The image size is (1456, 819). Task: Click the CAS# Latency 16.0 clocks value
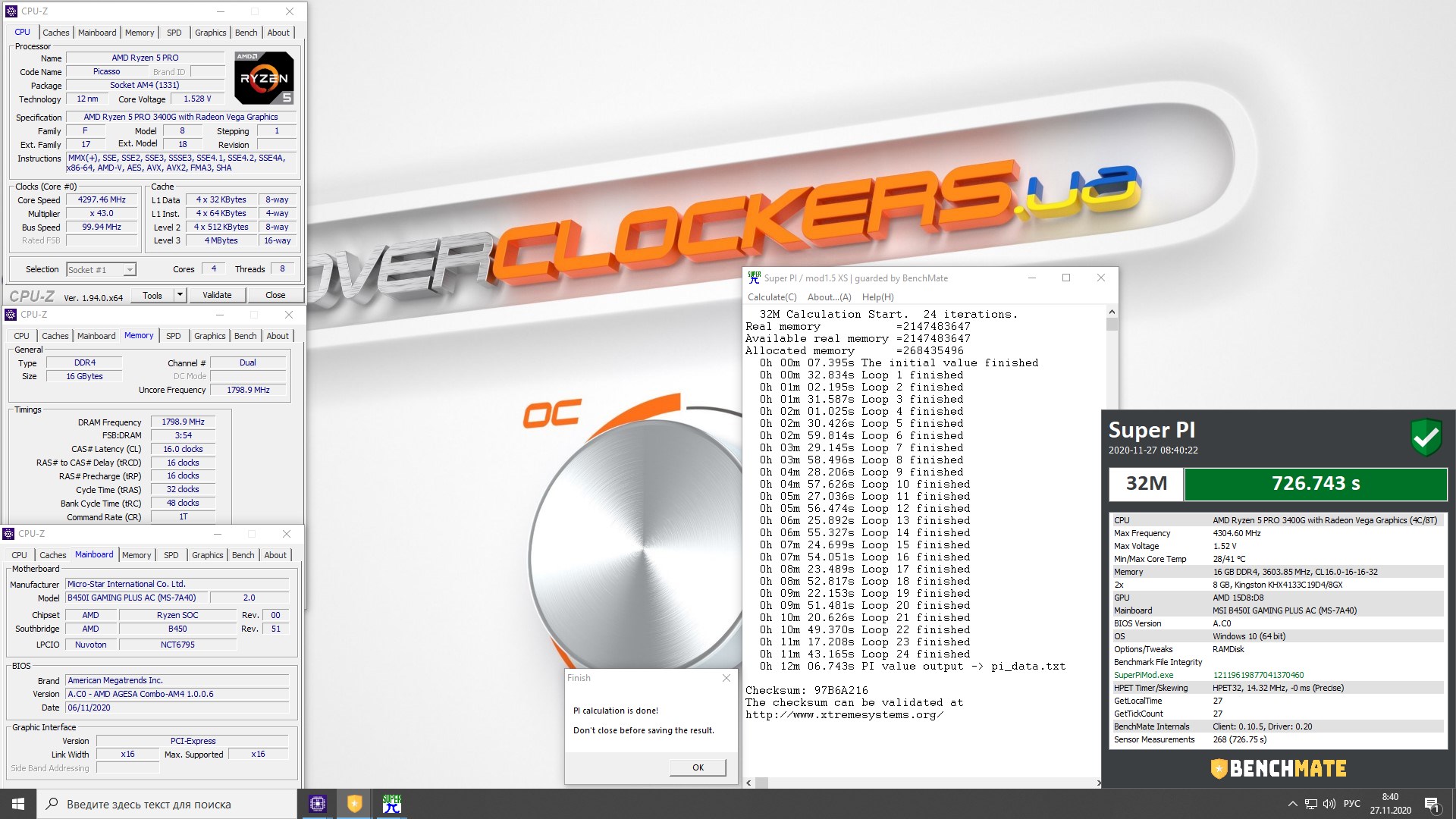coord(183,449)
